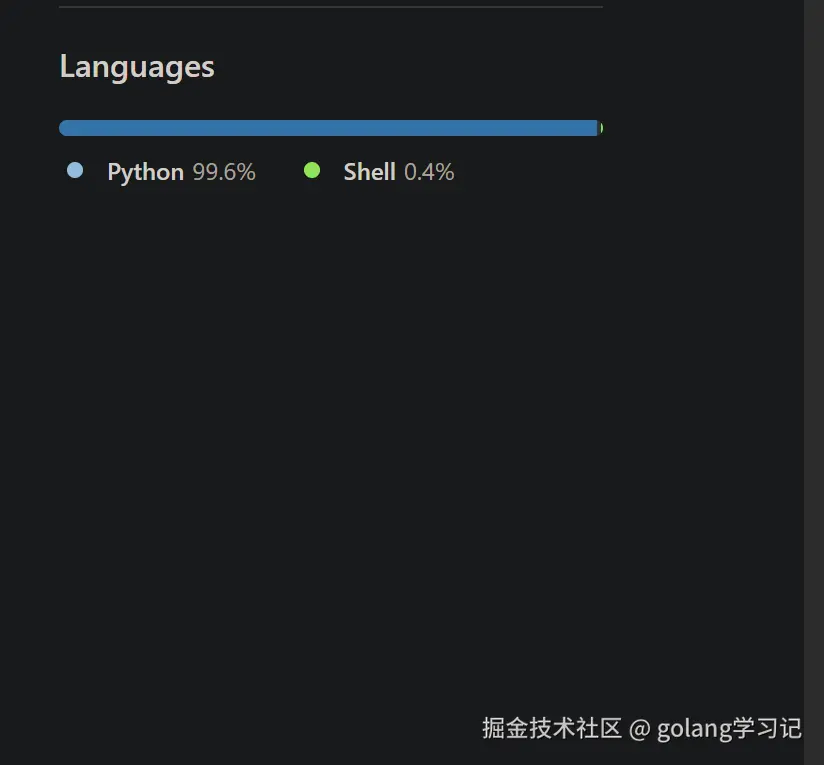Click the 技术社区 characters in the watermark
The height and width of the screenshot is (765, 824).
coord(575,728)
